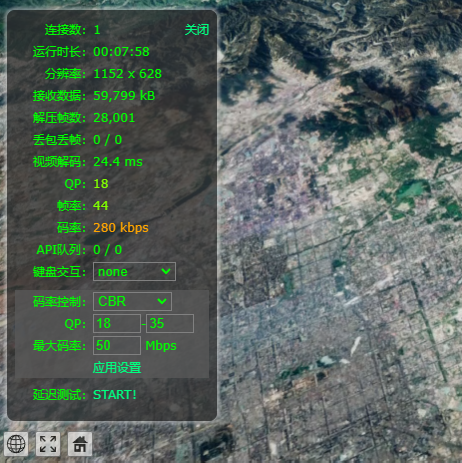Click the decoded frames value 28,001
The width and height of the screenshot is (462, 463).
pos(114,118)
